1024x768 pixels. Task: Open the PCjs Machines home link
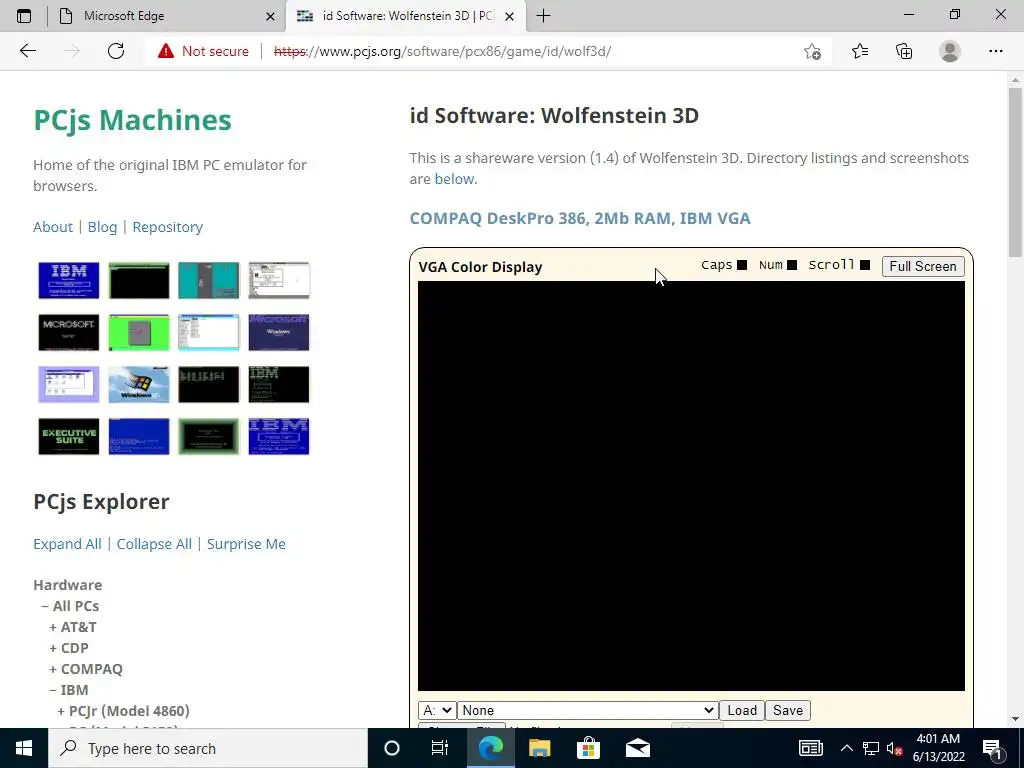133,120
